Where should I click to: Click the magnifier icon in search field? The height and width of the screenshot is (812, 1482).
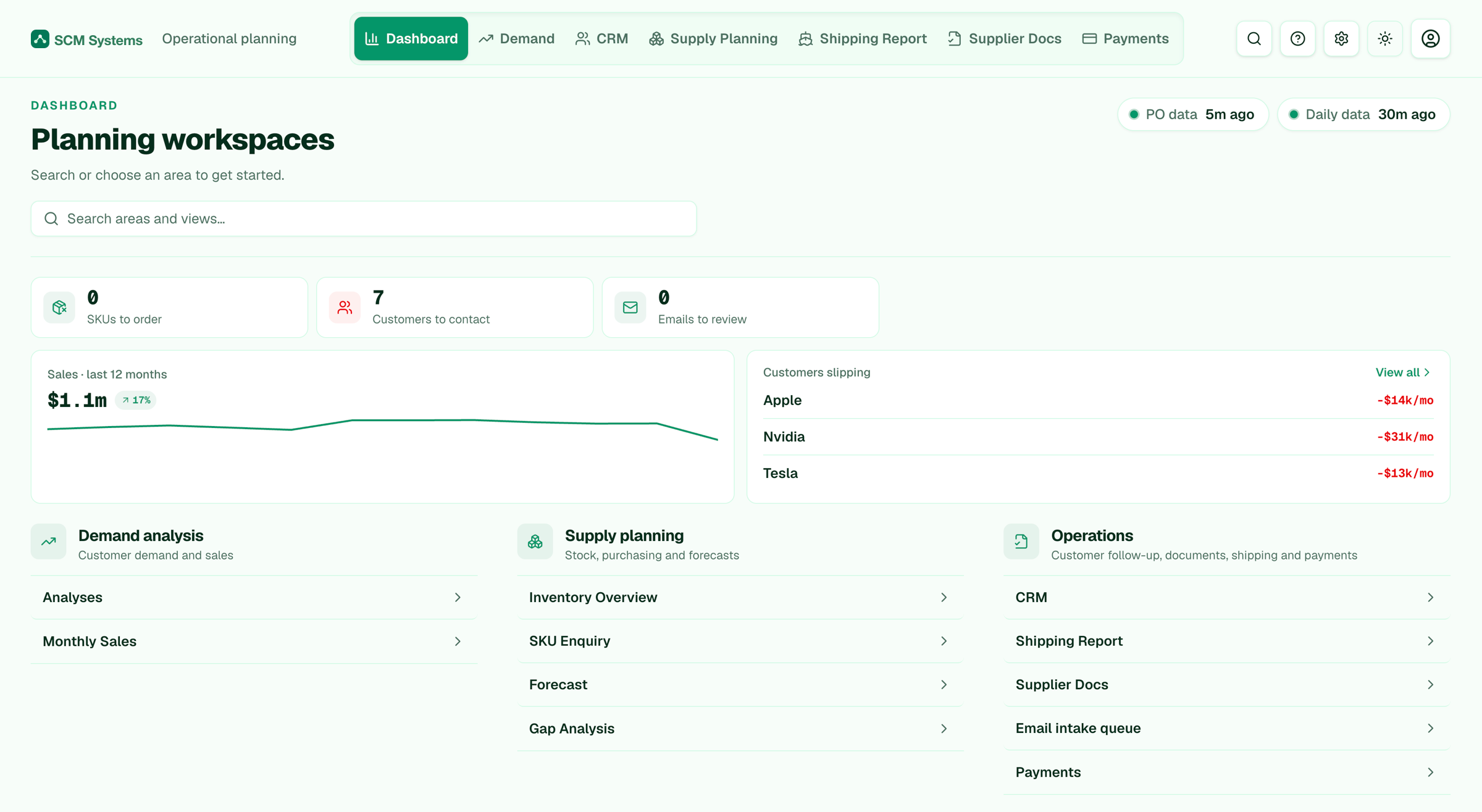(x=51, y=219)
